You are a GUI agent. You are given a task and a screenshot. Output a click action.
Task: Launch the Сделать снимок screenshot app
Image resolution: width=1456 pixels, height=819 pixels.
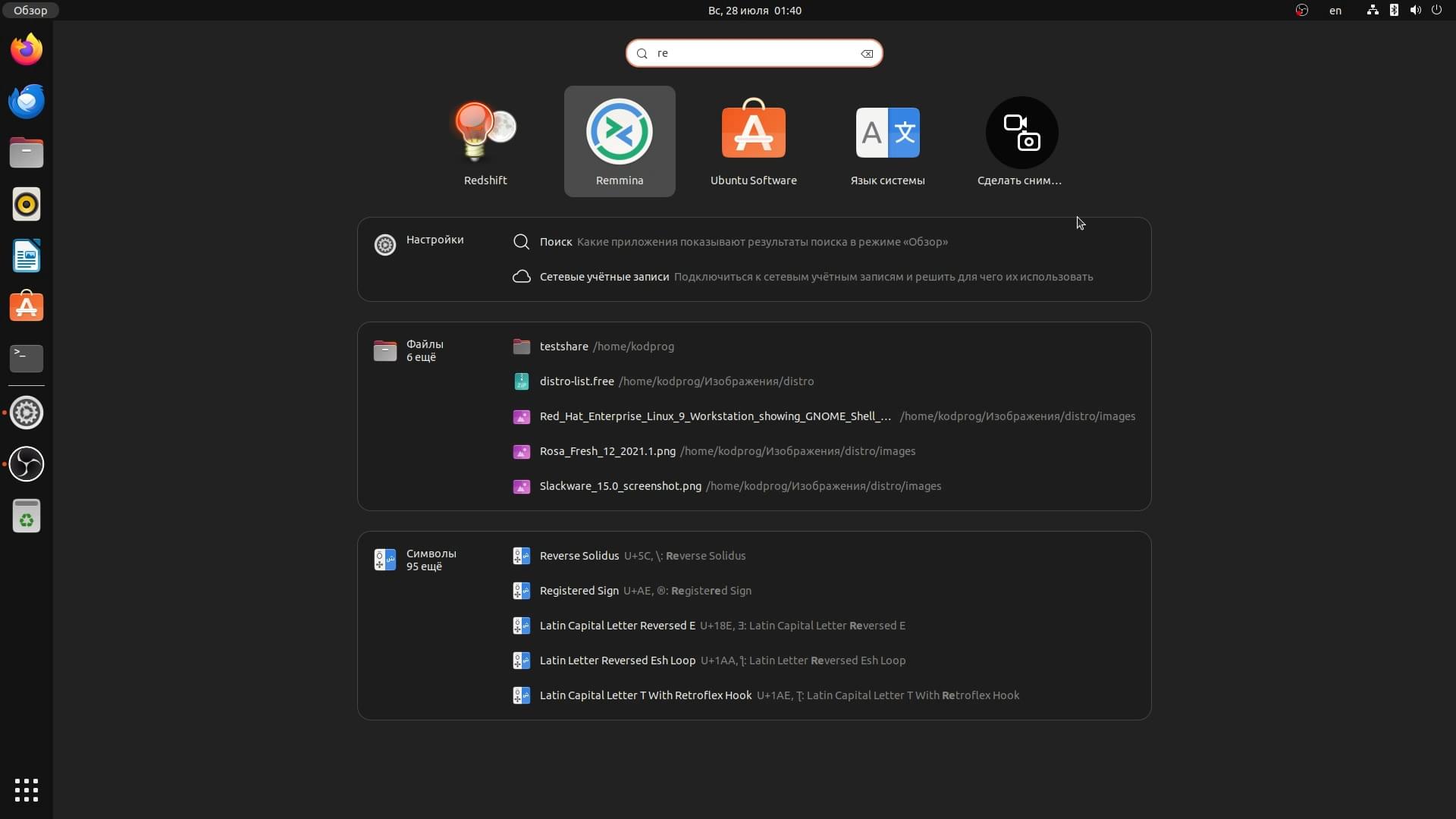click(1021, 142)
